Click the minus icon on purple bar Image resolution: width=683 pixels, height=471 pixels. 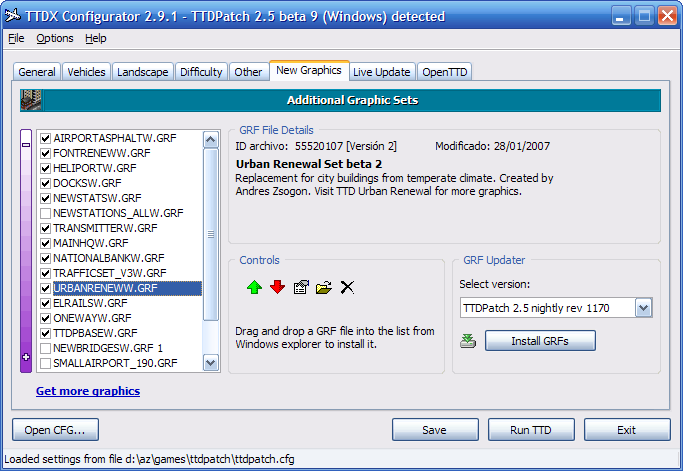(26, 144)
